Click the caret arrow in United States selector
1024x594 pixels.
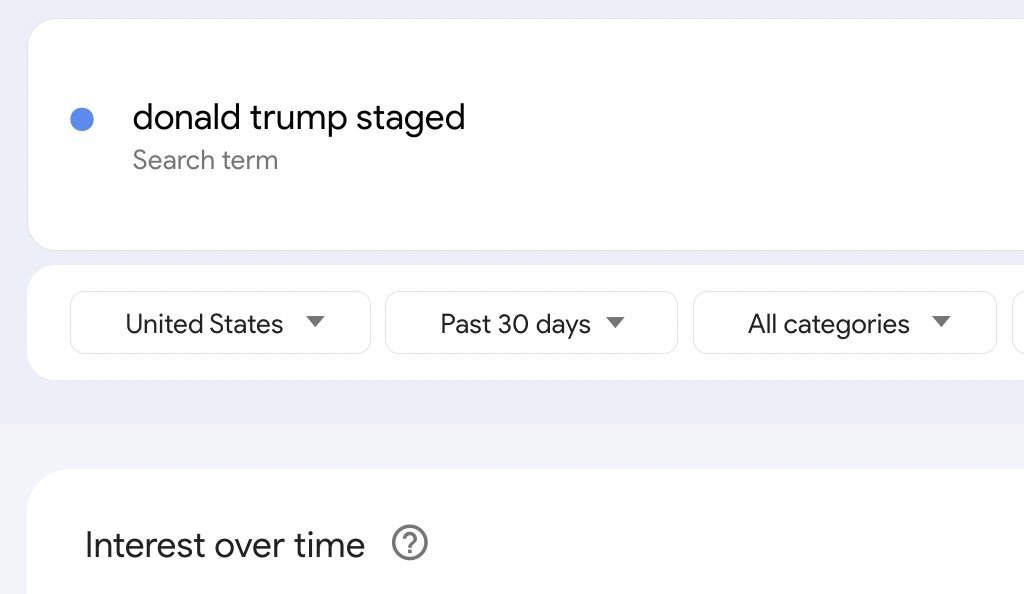[x=315, y=322]
